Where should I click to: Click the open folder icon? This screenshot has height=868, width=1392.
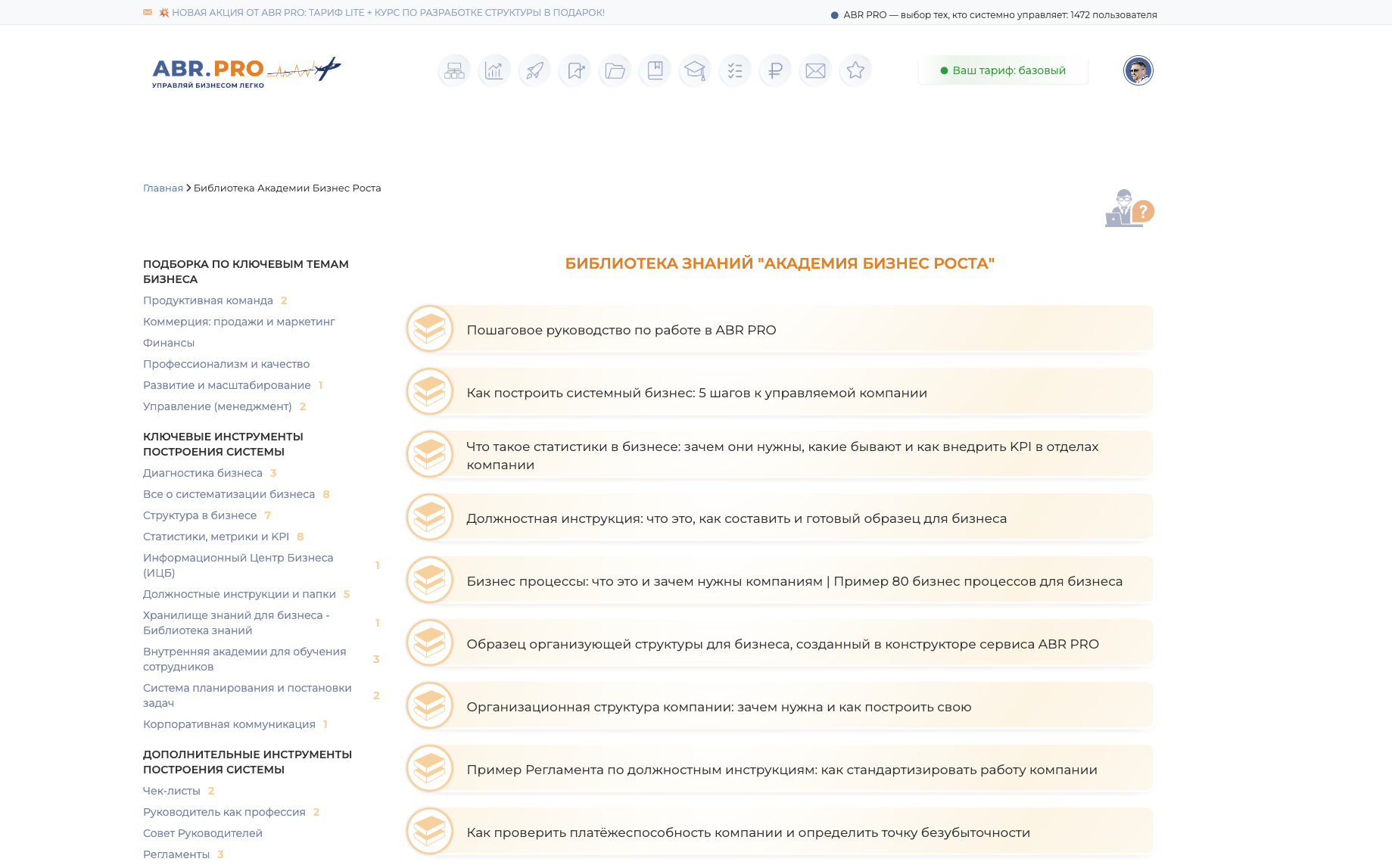pos(615,70)
